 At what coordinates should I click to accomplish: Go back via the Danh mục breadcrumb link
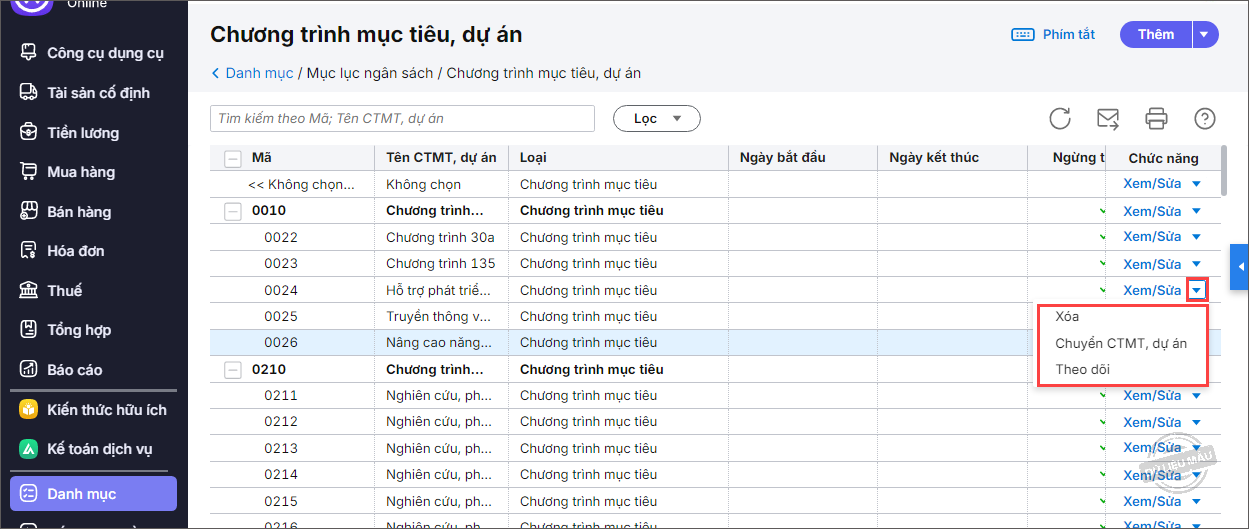point(258,73)
